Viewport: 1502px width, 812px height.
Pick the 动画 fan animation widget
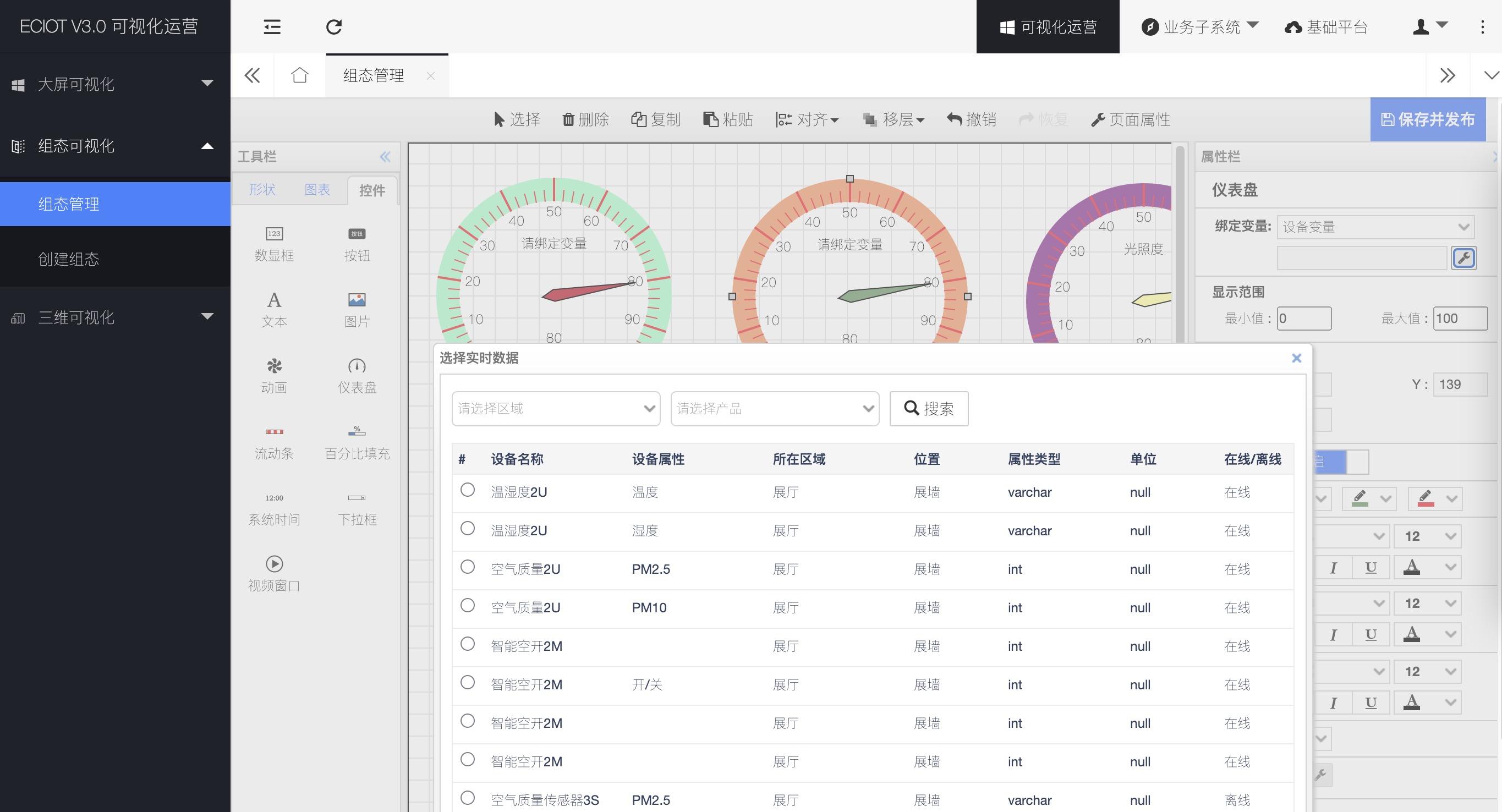point(274,375)
